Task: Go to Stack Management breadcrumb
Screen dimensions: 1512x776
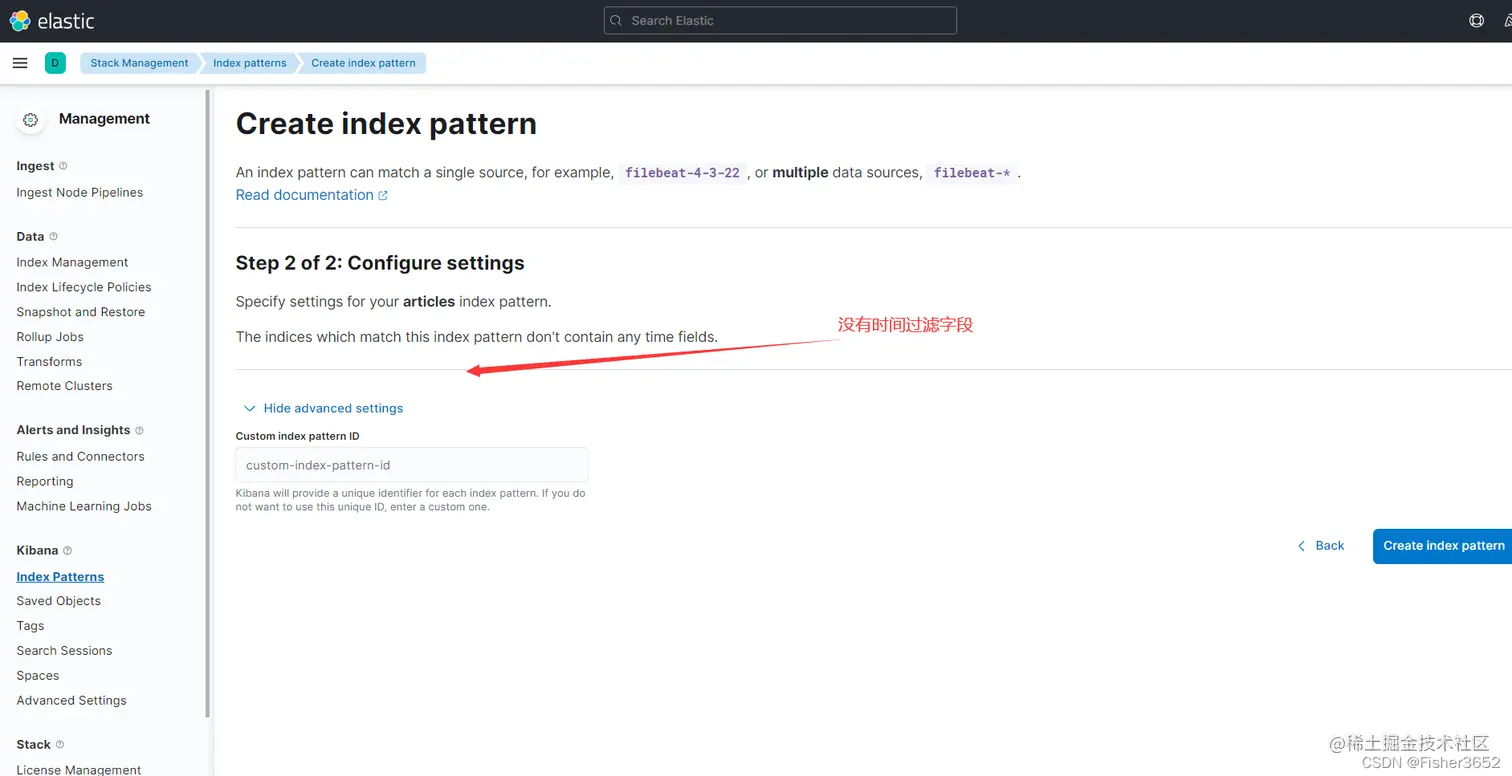Action: click(x=139, y=63)
